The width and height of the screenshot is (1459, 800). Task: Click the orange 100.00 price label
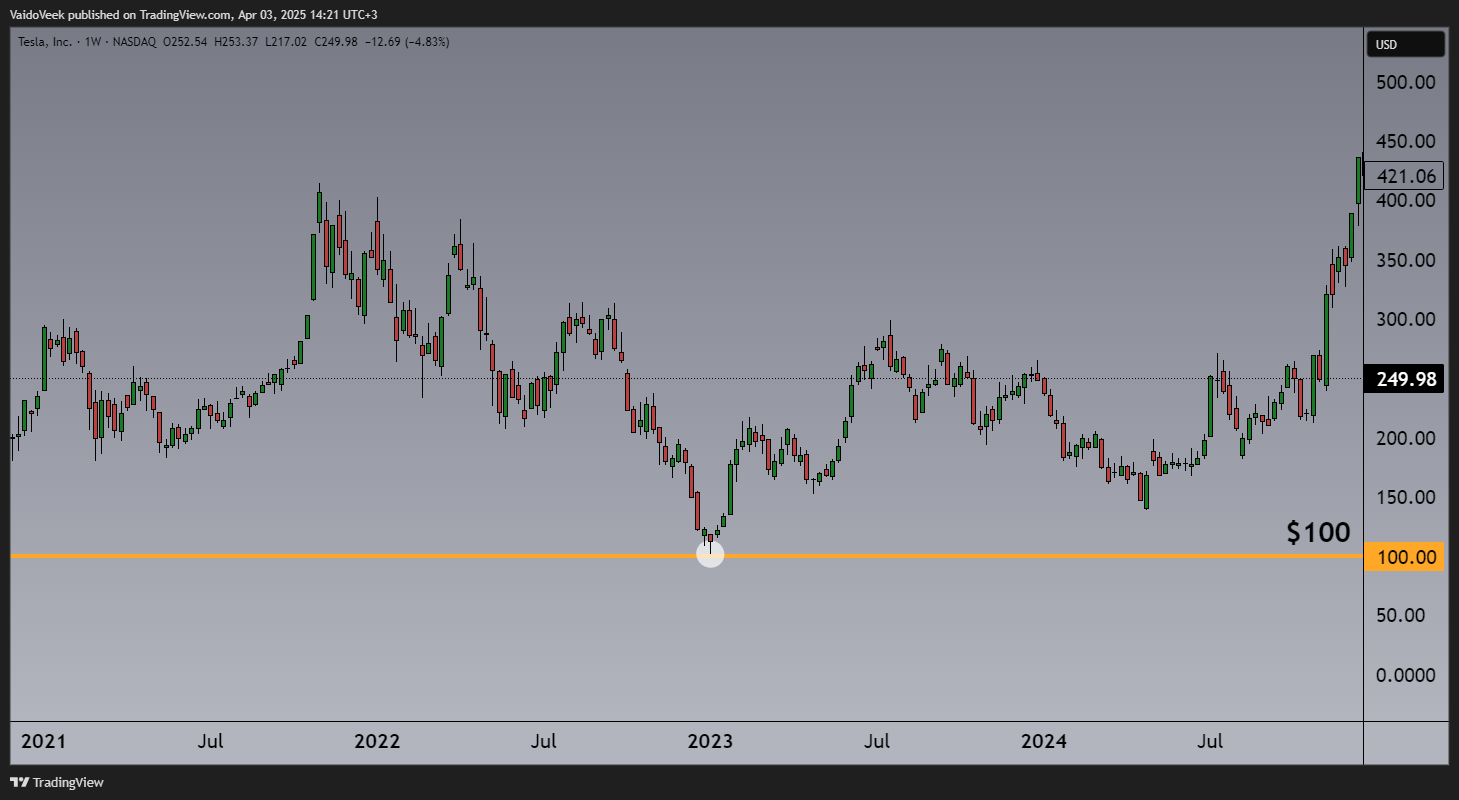click(x=1405, y=556)
